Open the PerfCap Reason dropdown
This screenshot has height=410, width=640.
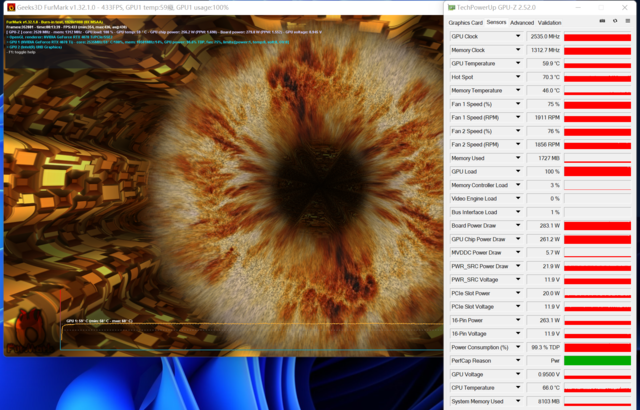pos(518,360)
